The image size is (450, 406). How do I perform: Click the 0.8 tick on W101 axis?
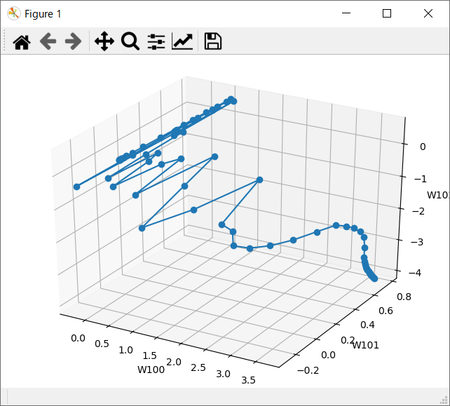click(404, 297)
